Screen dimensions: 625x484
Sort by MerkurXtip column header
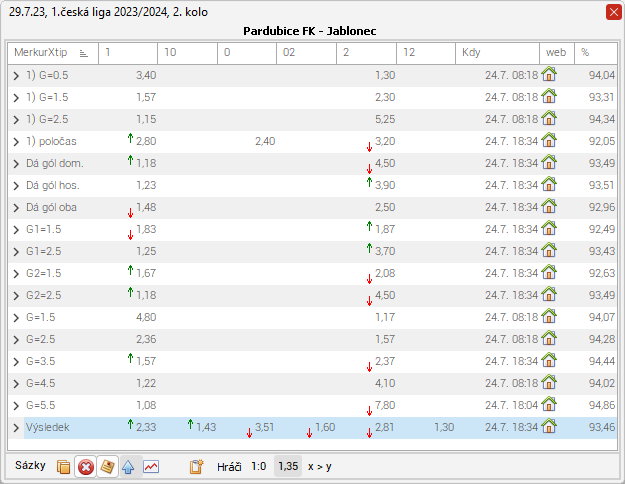tap(53, 53)
